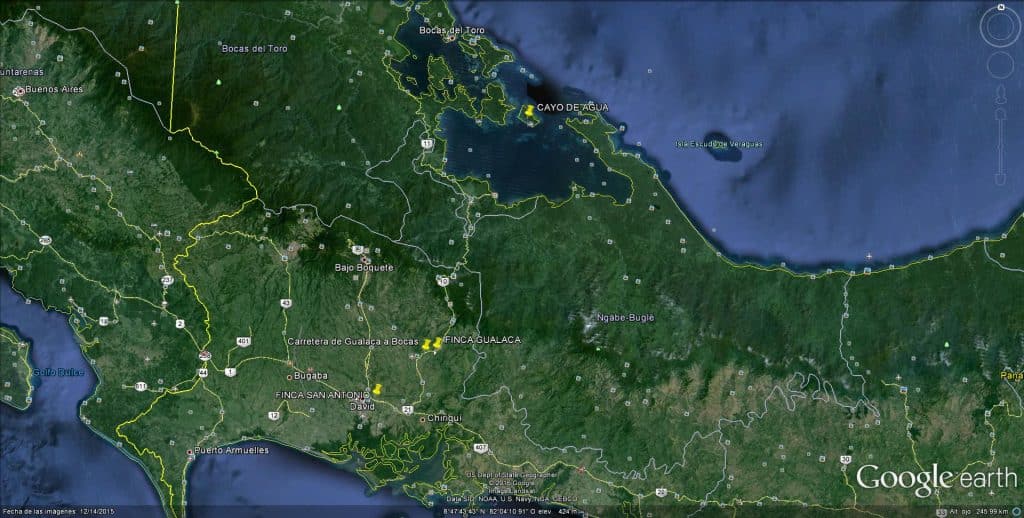
Task: Click the zoom slider track
Action: 1000,146
